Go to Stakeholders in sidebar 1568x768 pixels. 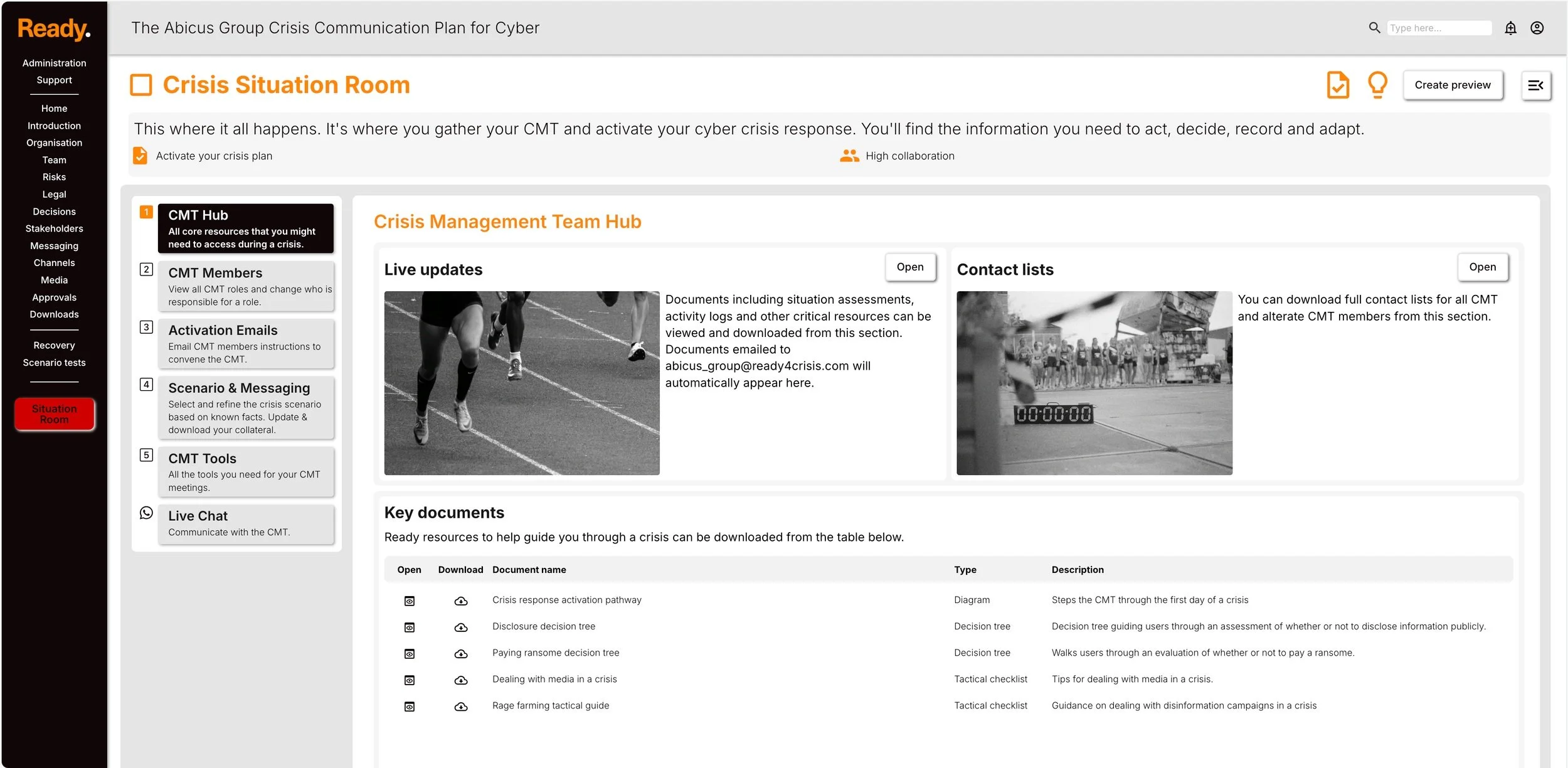click(54, 229)
